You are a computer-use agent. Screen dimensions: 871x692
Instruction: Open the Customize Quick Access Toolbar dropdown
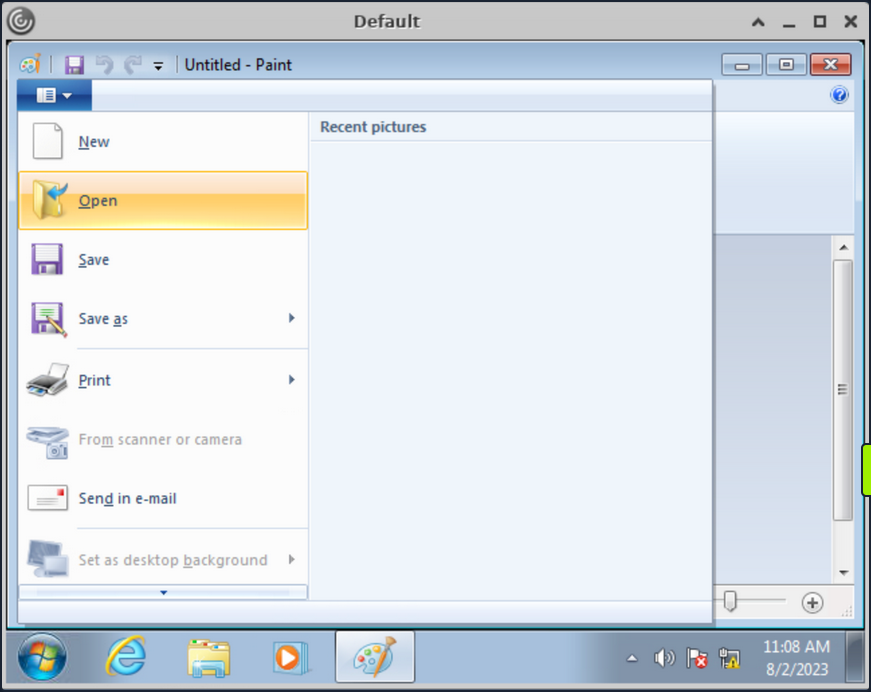[x=157, y=64]
